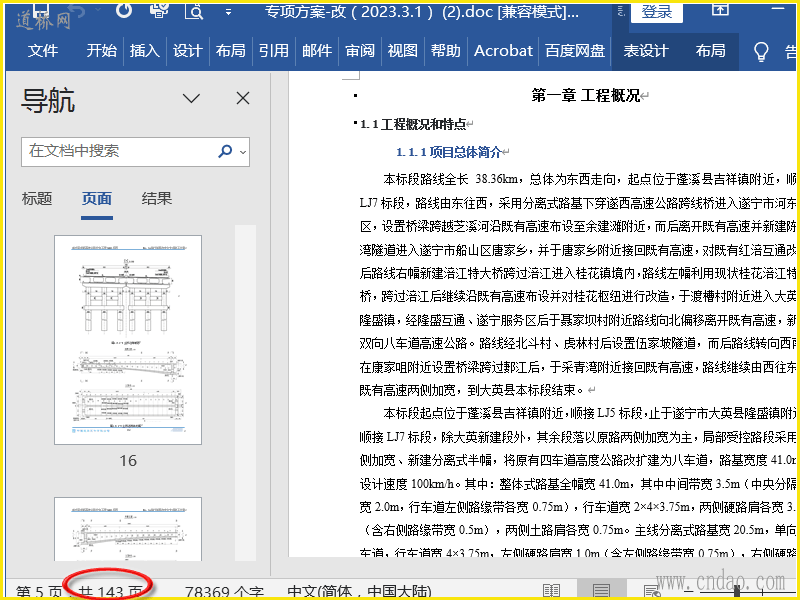Image resolution: width=800 pixels, height=600 pixels.
Task: Open the 表设计 table design tab
Action: [x=646, y=51]
